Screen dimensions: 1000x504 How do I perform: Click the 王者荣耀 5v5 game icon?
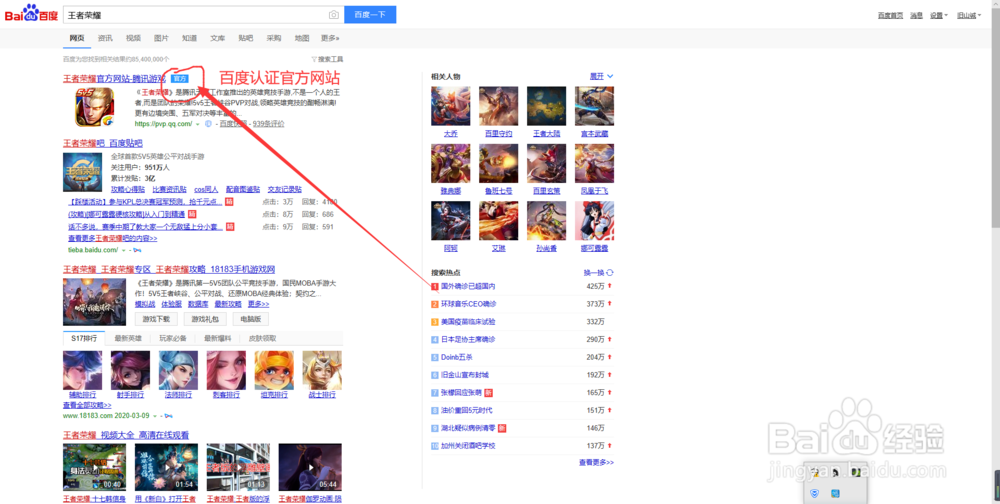pyautogui.click(x=95, y=107)
